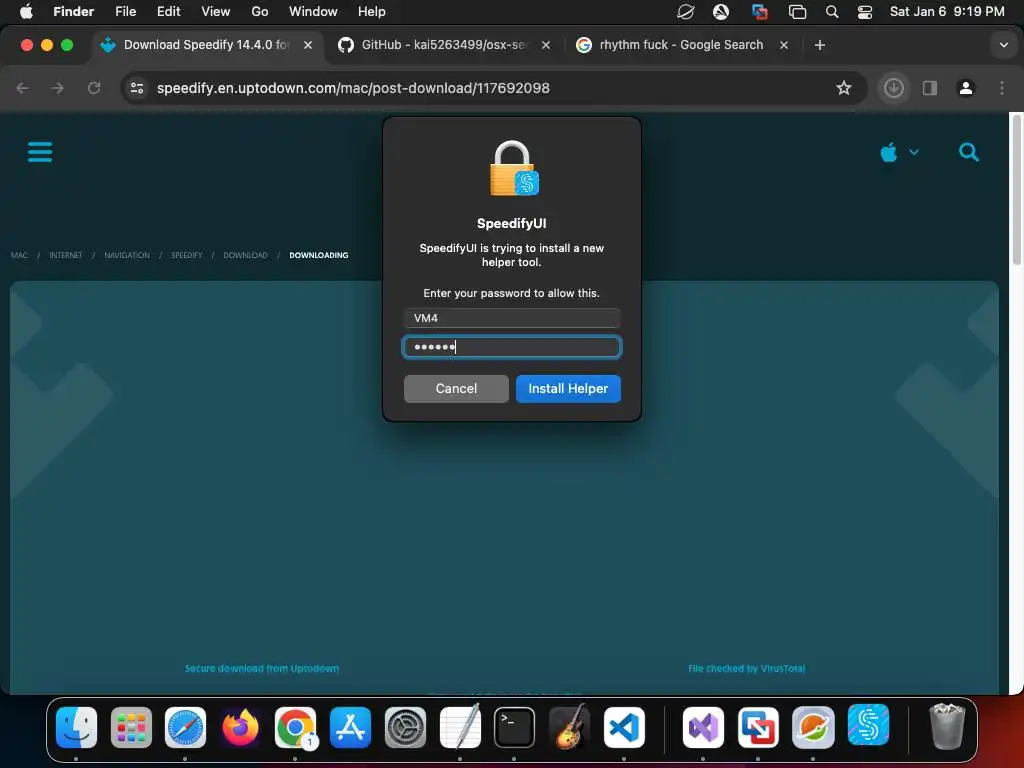
Task: Open the Chrome profile icon
Action: pyautogui.click(x=966, y=88)
